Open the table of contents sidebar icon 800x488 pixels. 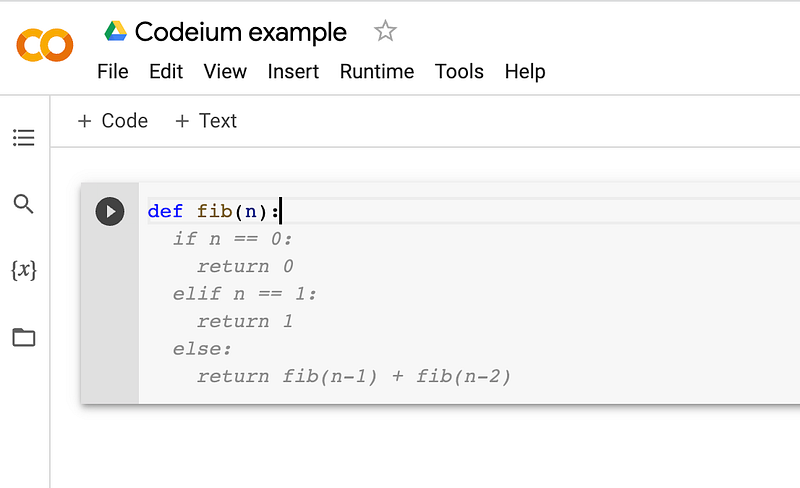(x=23, y=137)
